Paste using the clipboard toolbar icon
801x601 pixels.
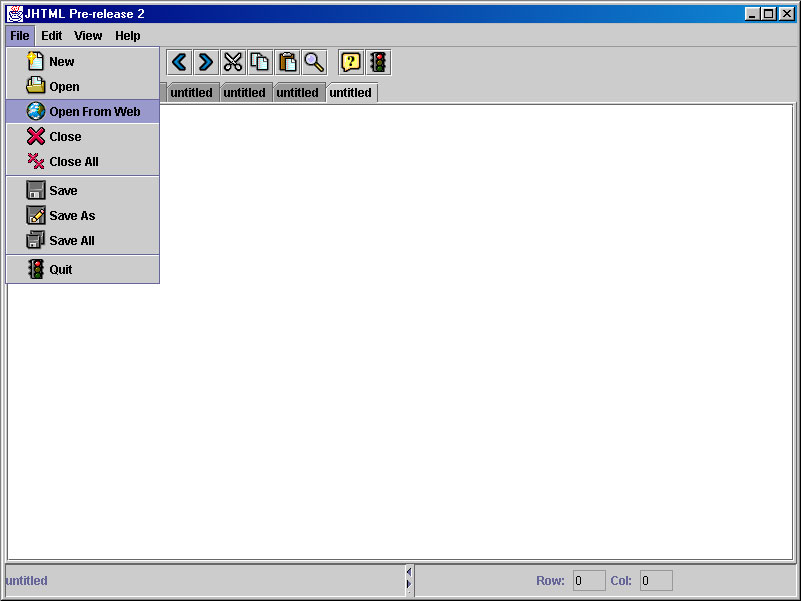click(287, 63)
